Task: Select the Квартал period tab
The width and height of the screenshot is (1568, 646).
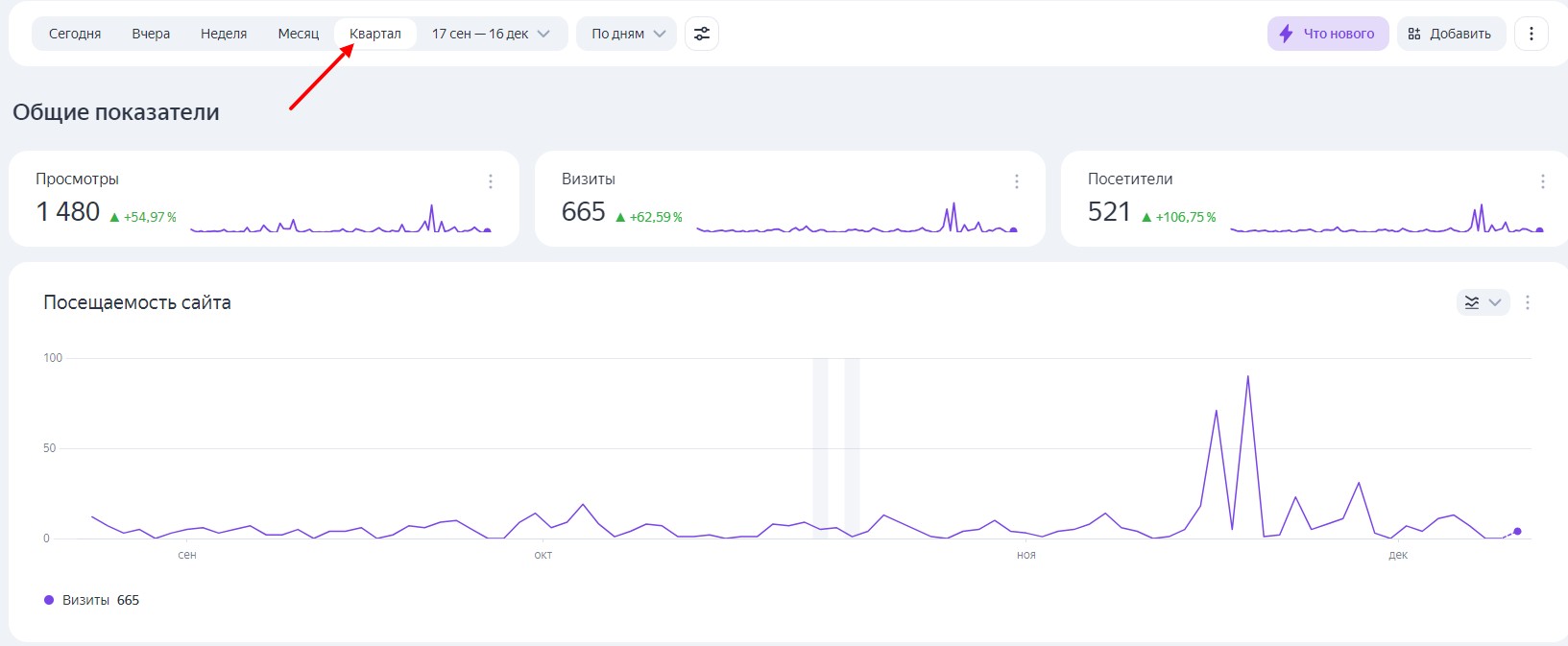Action: pyautogui.click(x=375, y=34)
